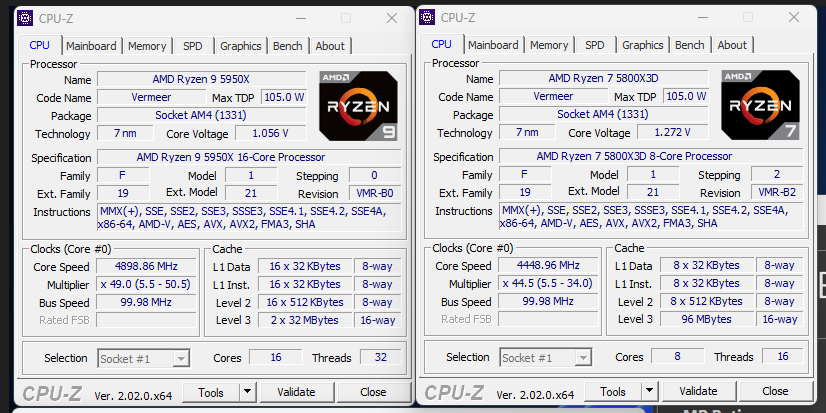Click the name field AMD Ryzen 7 5800X3D
The image size is (826, 413).
click(603, 78)
